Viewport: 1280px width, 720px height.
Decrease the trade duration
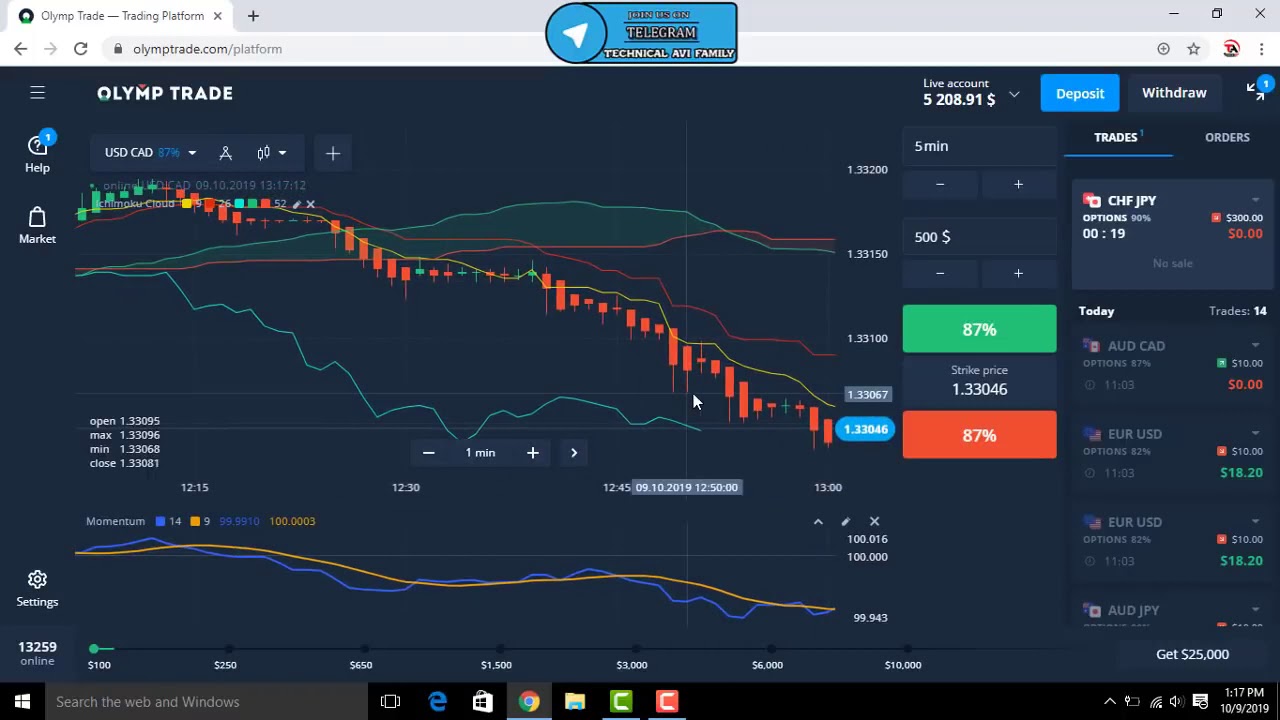[940, 184]
